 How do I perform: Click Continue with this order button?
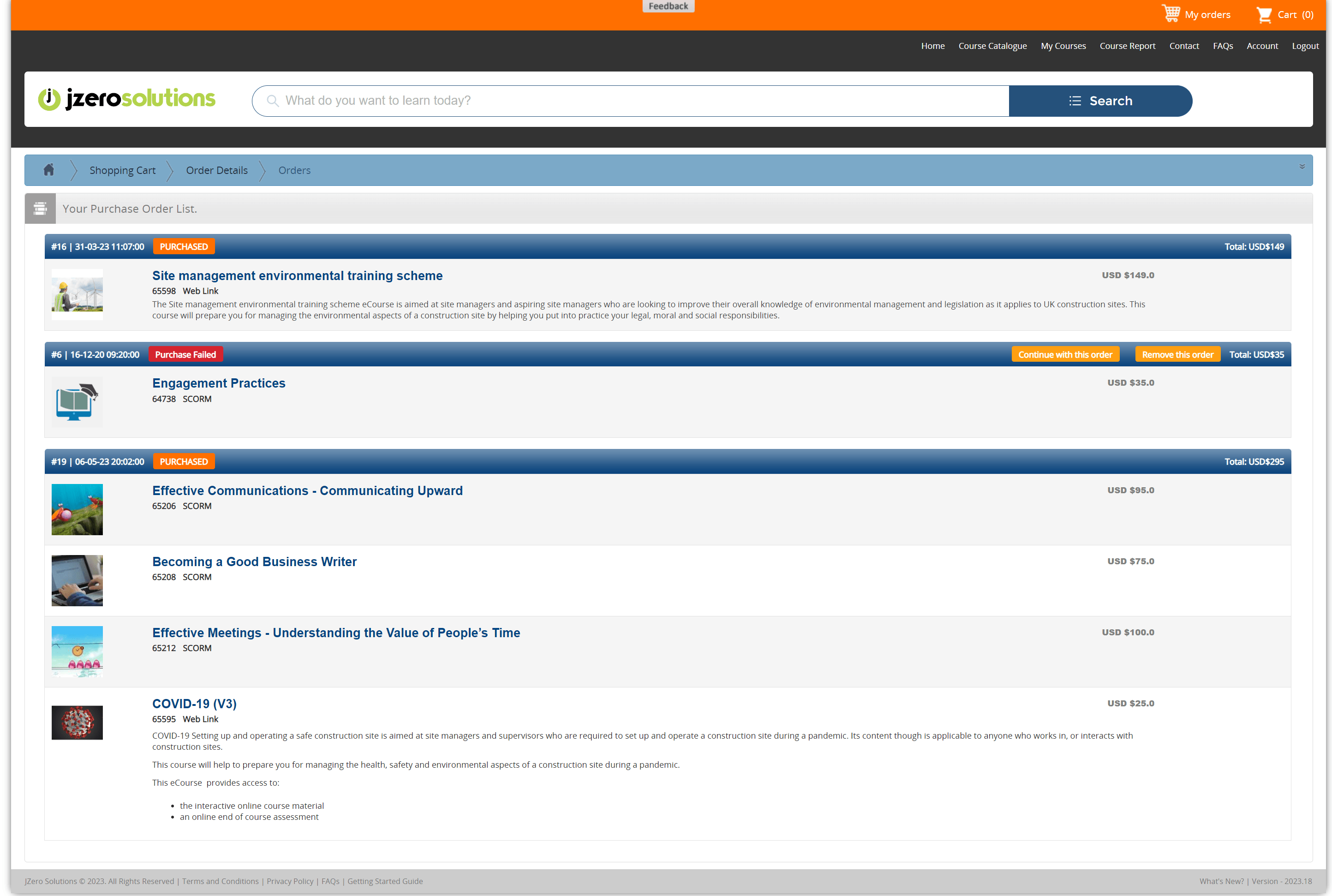click(x=1064, y=354)
